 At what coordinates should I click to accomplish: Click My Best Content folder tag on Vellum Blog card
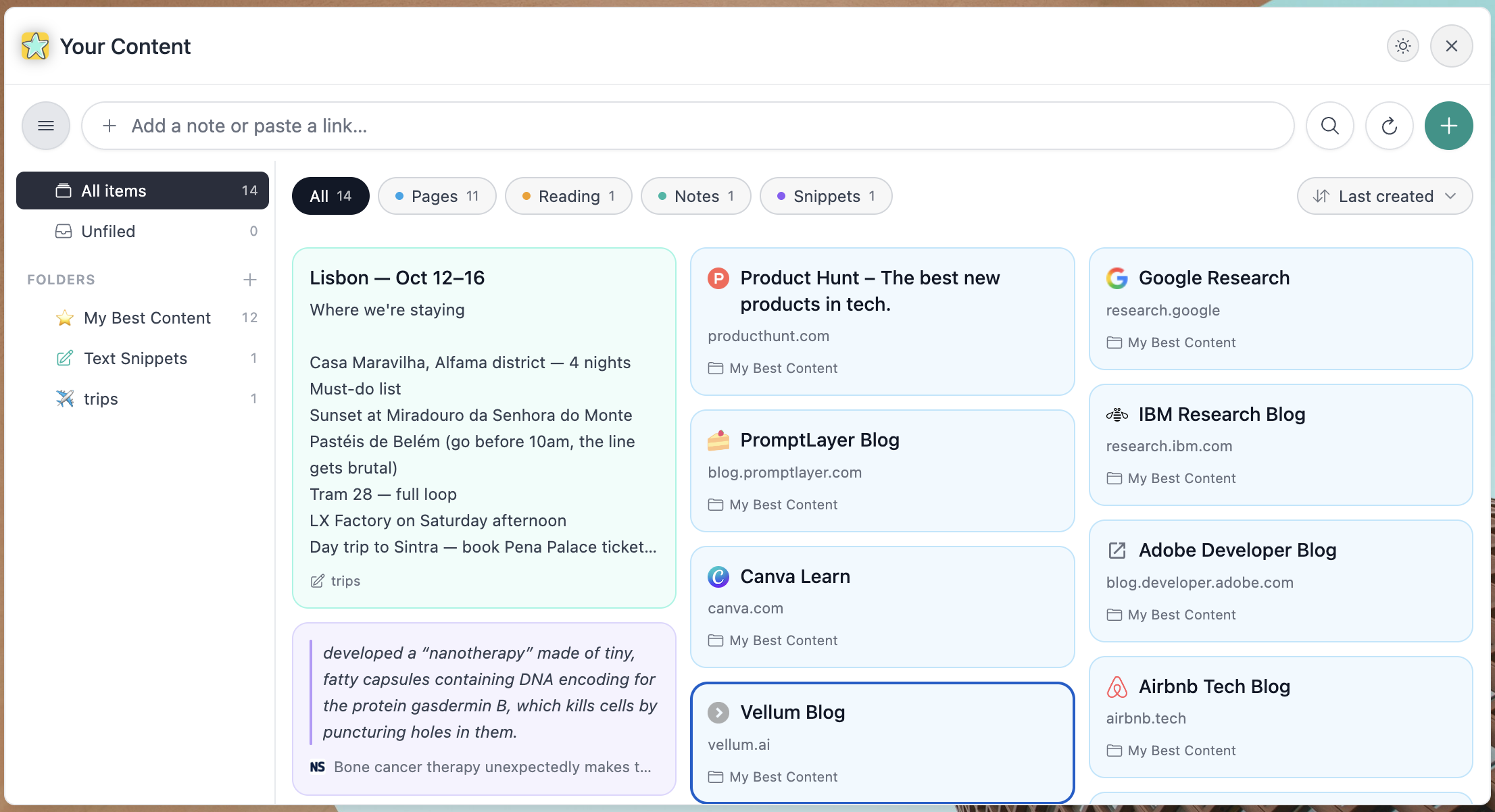tap(773, 777)
